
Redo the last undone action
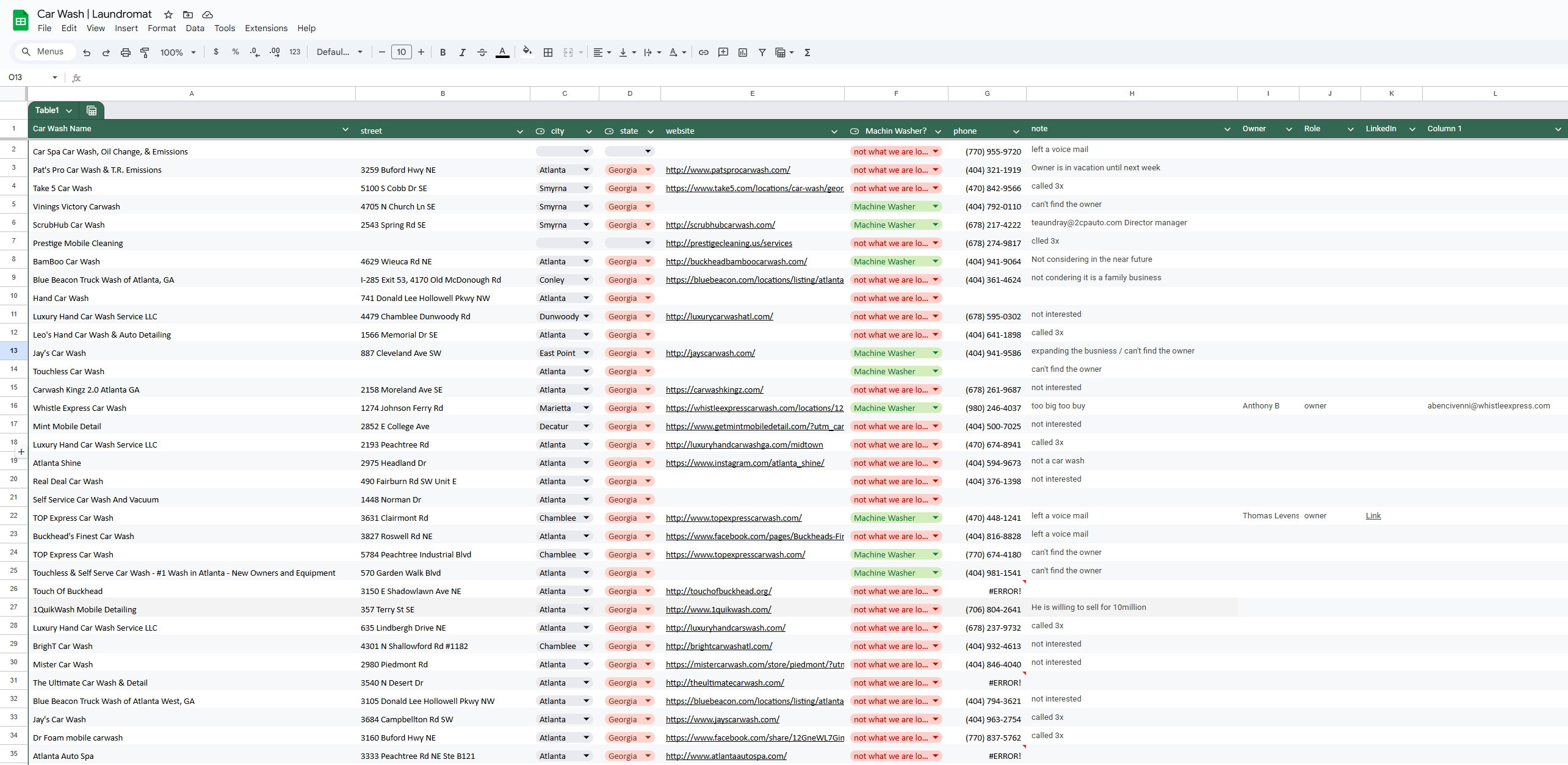click(x=106, y=53)
